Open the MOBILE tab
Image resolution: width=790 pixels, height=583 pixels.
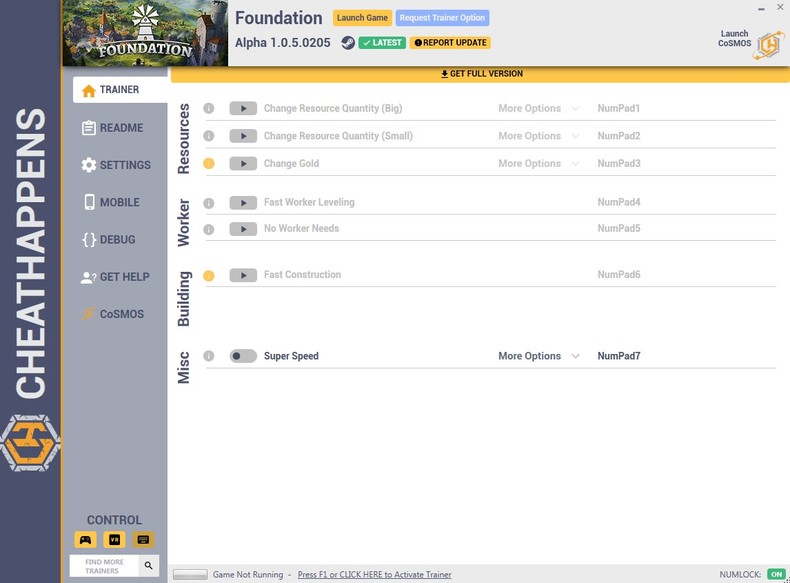point(111,202)
